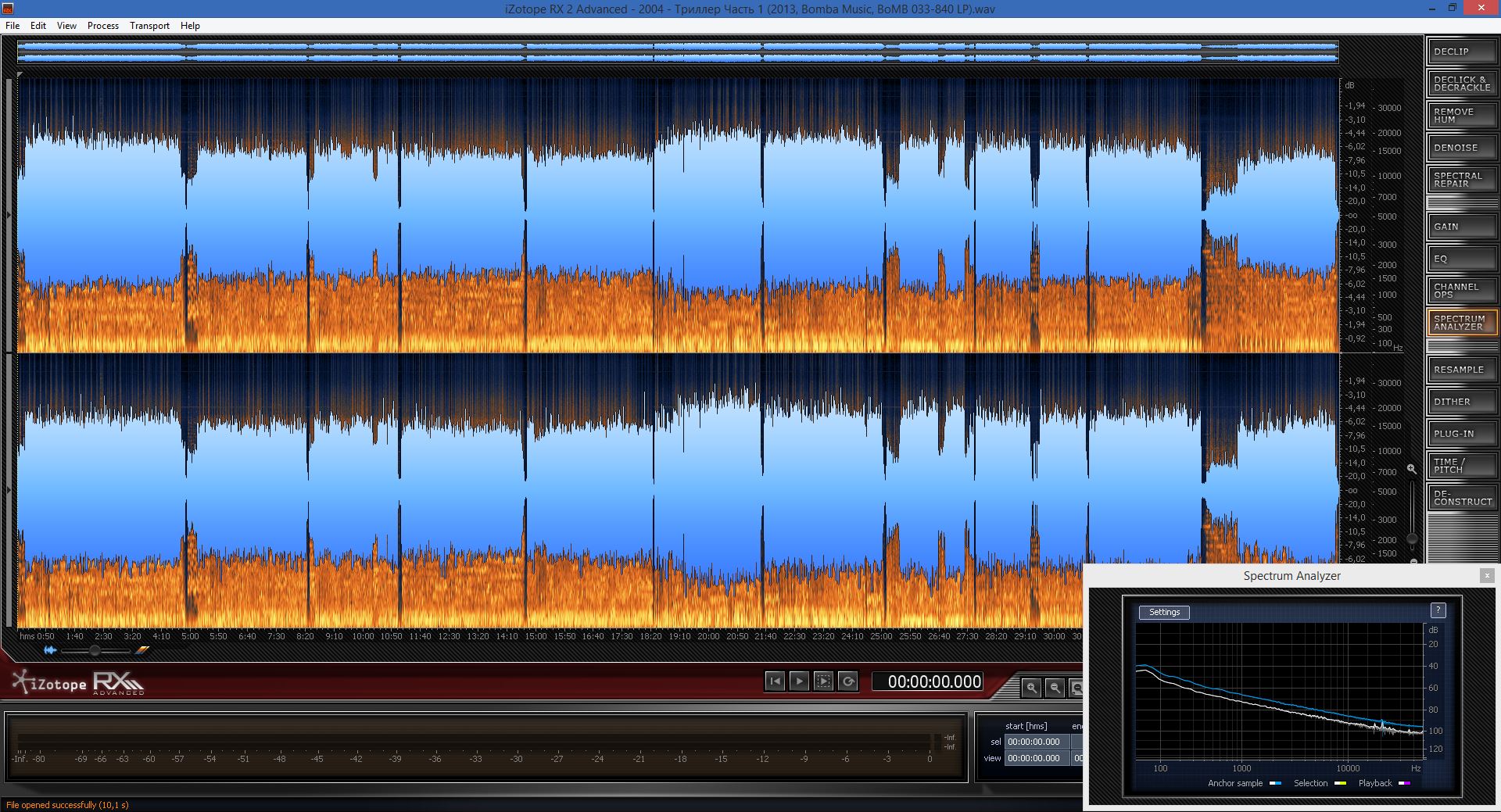
Task: Open the Declick & Decrackle module
Action: click(x=1461, y=84)
